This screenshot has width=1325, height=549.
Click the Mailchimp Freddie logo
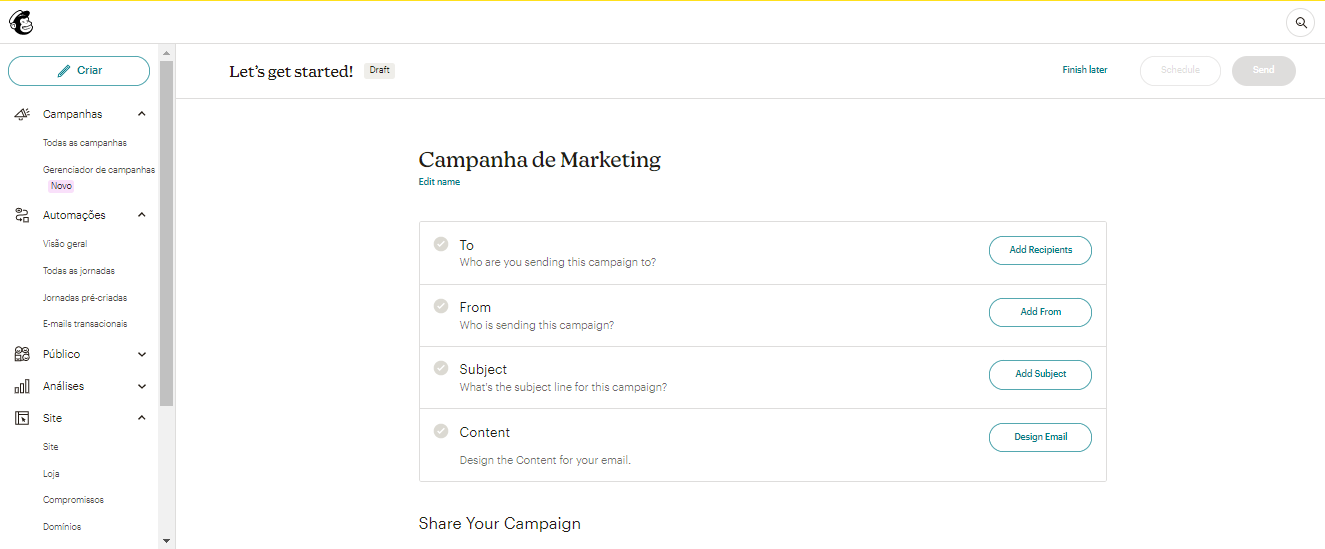point(21,21)
